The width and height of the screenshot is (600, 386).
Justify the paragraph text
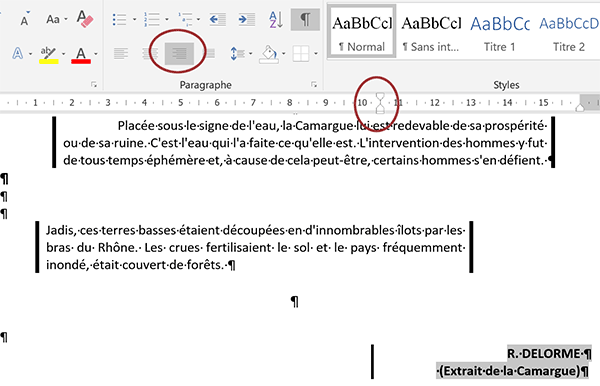209,54
